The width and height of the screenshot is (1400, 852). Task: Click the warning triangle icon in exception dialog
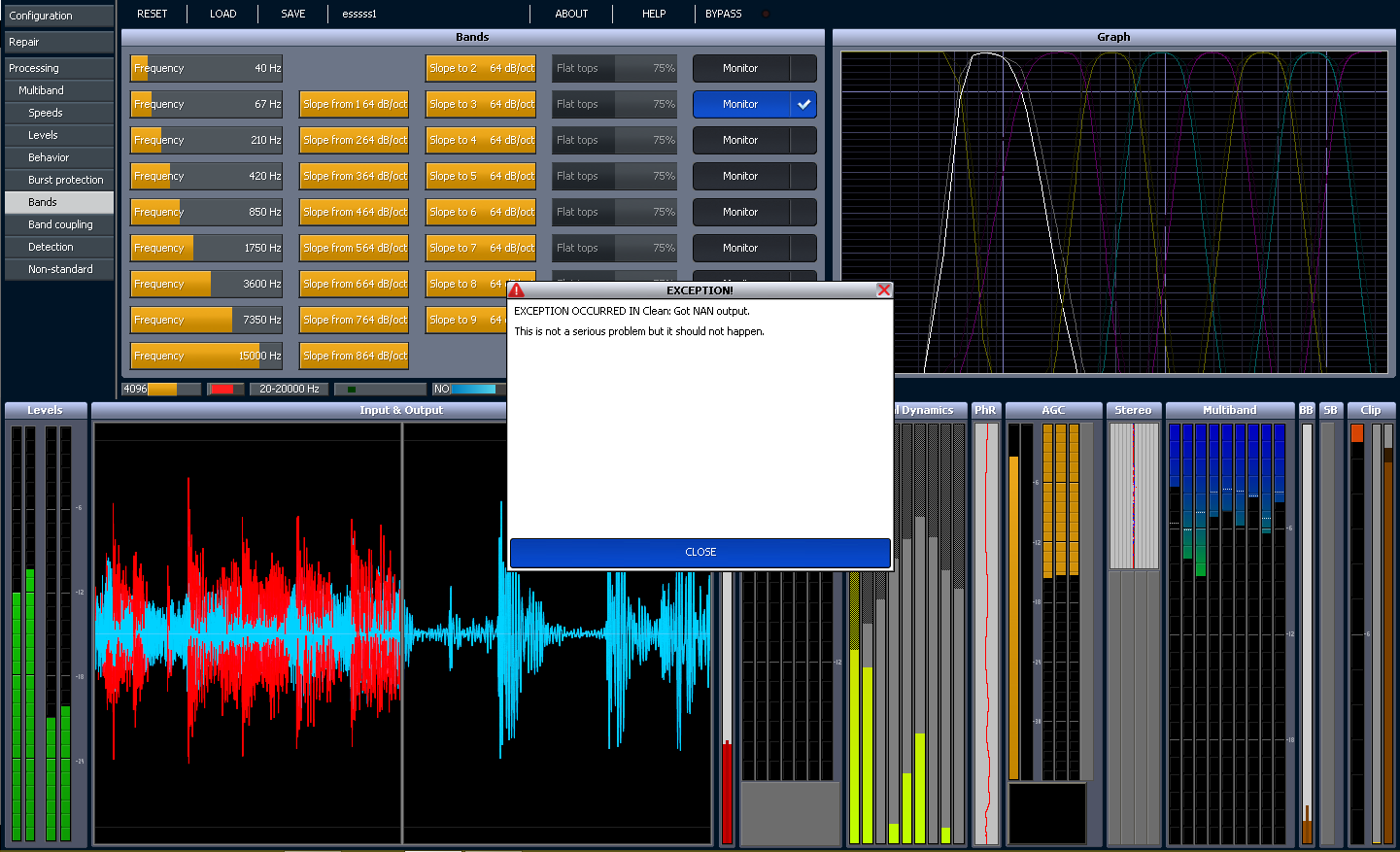pos(516,290)
